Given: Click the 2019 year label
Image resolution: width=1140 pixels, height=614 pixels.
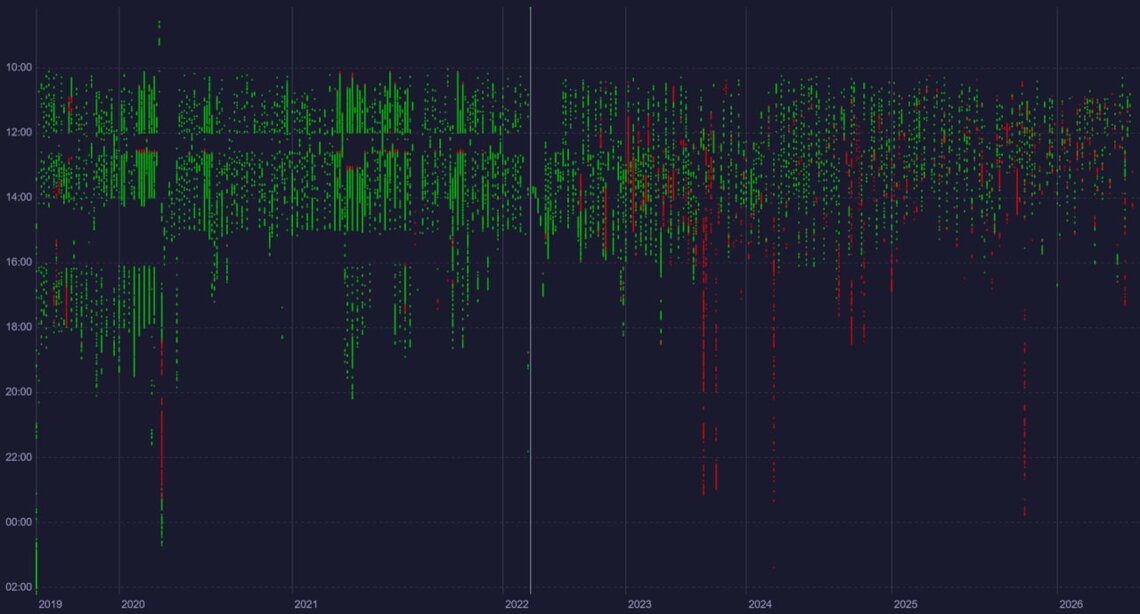Looking at the screenshot, I should [50, 605].
